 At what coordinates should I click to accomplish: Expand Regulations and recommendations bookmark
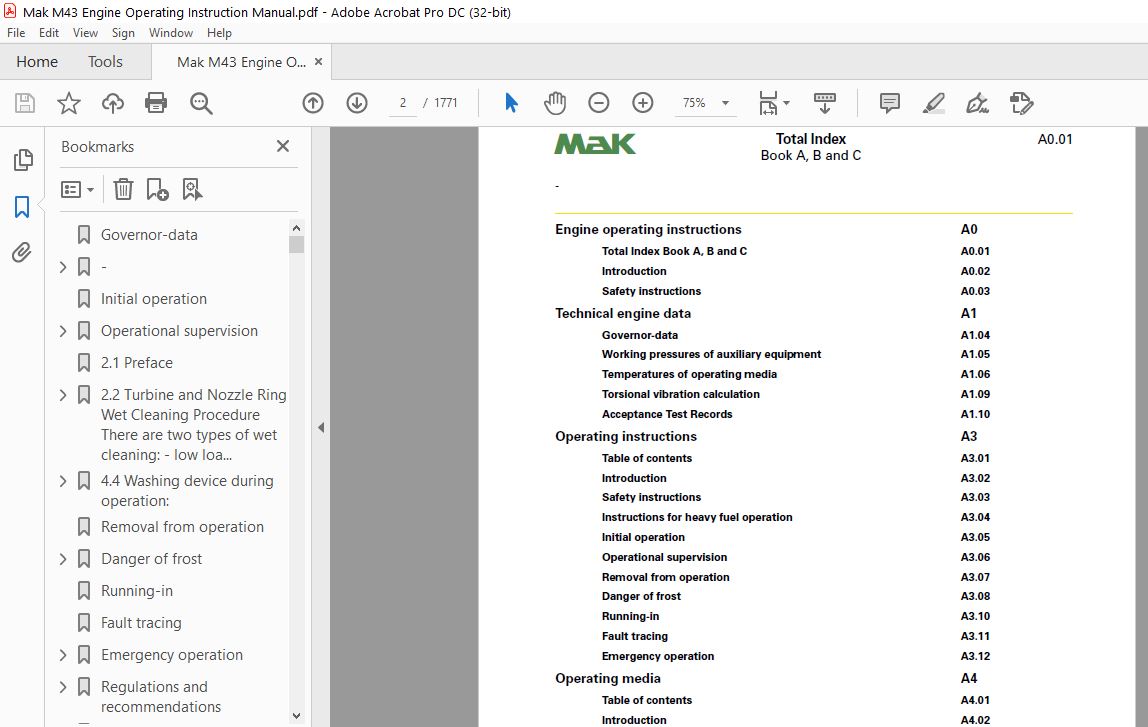point(63,687)
